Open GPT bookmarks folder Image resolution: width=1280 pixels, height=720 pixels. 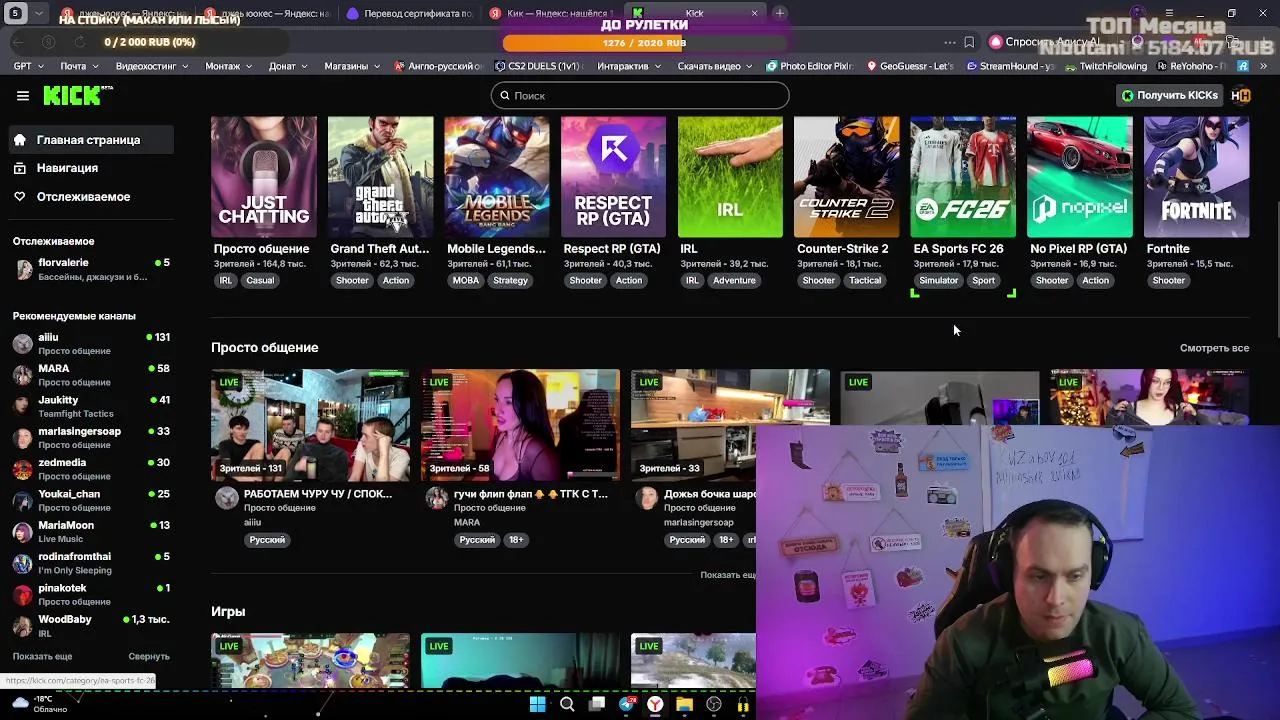27,66
